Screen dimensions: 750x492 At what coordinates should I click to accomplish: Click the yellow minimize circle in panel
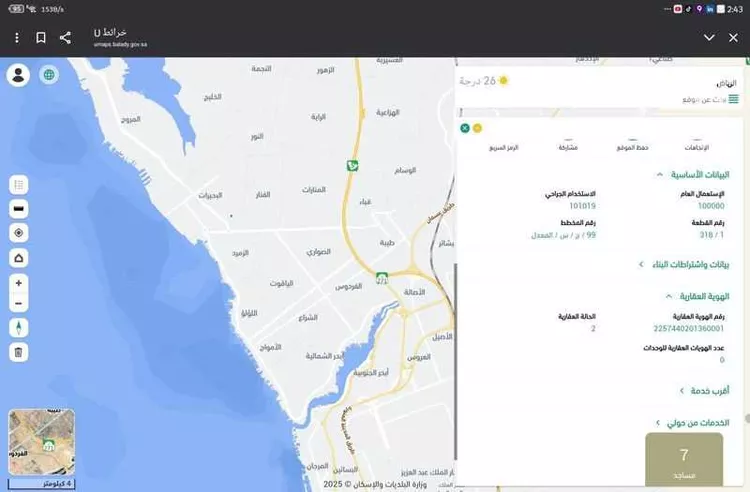477,128
